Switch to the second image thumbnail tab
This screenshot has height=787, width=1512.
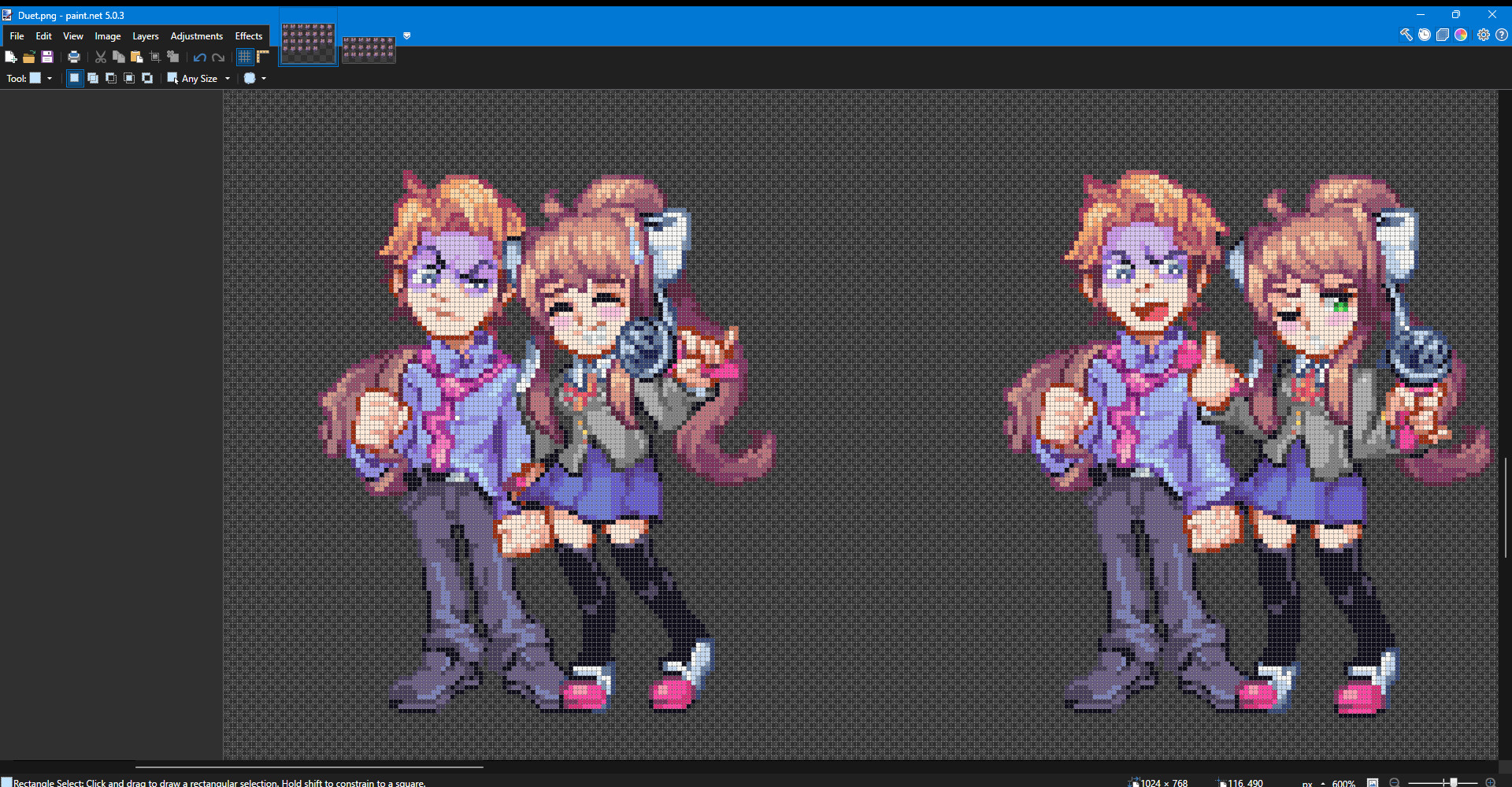tap(369, 49)
